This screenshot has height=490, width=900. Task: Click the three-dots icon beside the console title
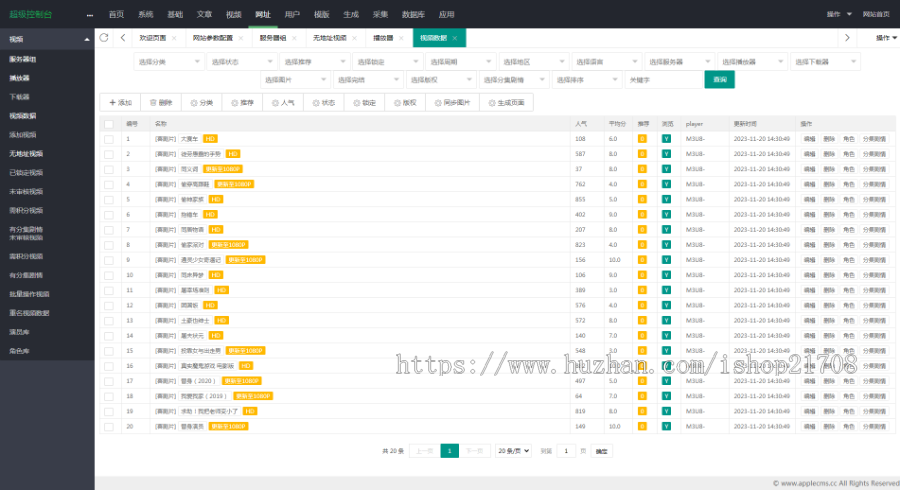coord(90,15)
